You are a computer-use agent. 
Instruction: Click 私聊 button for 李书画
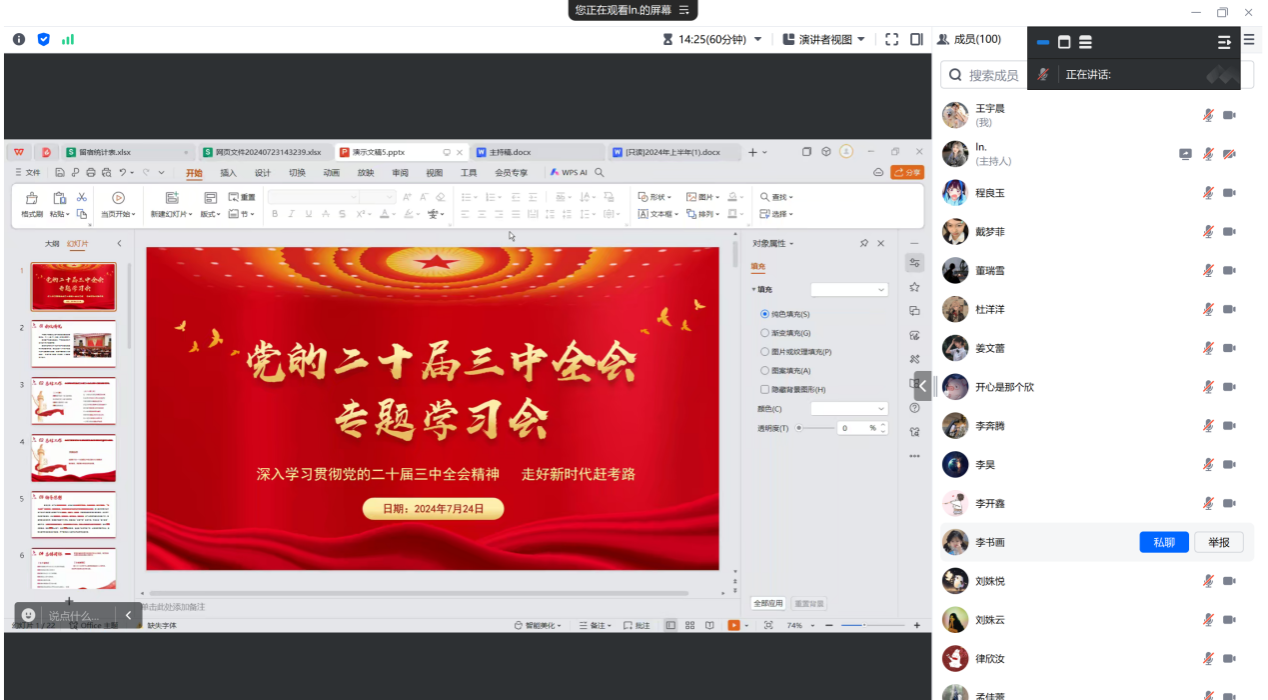click(x=1163, y=542)
